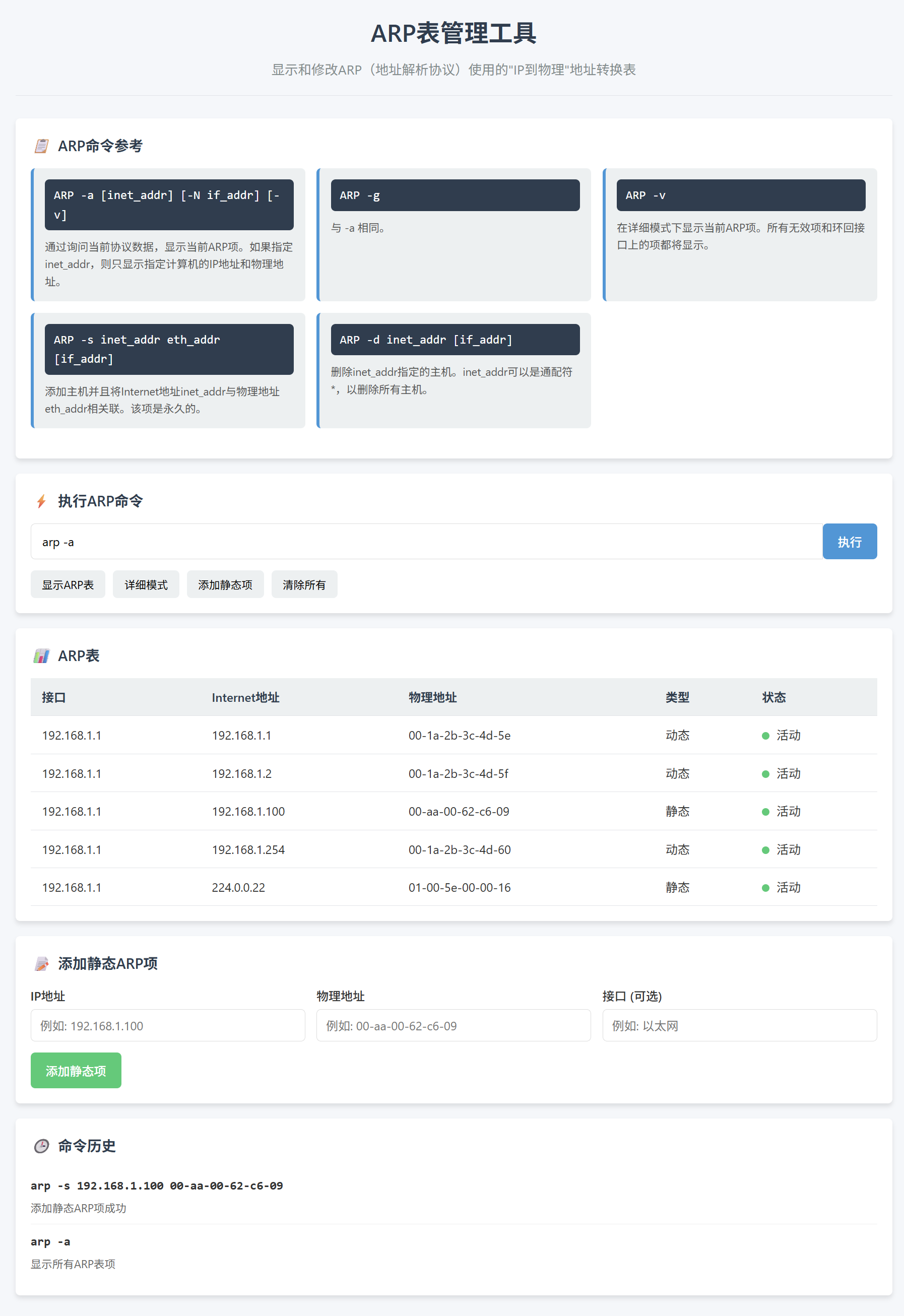Focus the 接口 (可选) input field
The width and height of the screenshot is (904, 1316).
(x=740, y=1025)
